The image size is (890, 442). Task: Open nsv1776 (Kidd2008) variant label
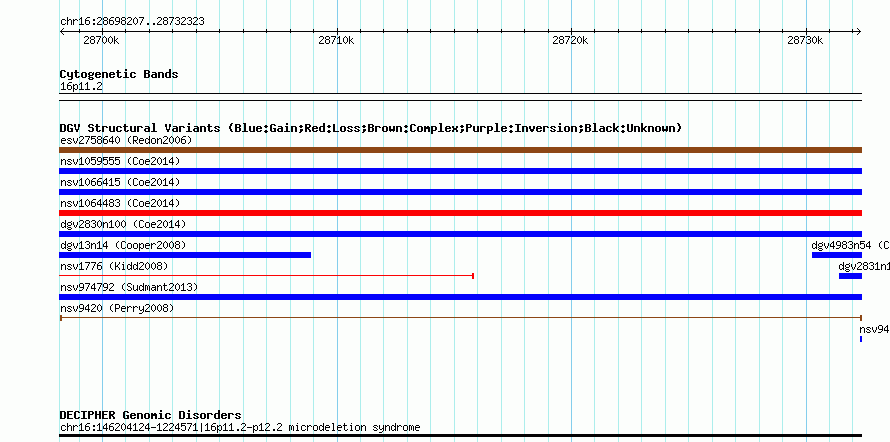tap(114, 266)
